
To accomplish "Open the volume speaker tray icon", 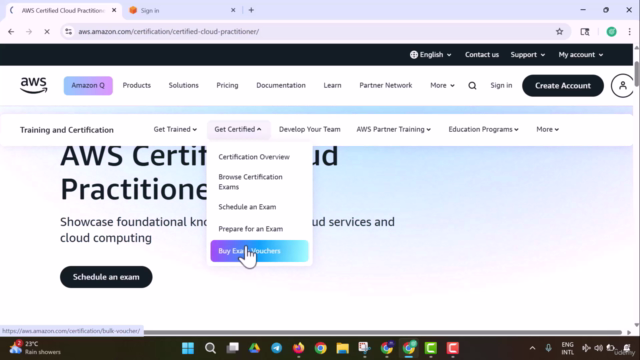I will click(598, 348).
